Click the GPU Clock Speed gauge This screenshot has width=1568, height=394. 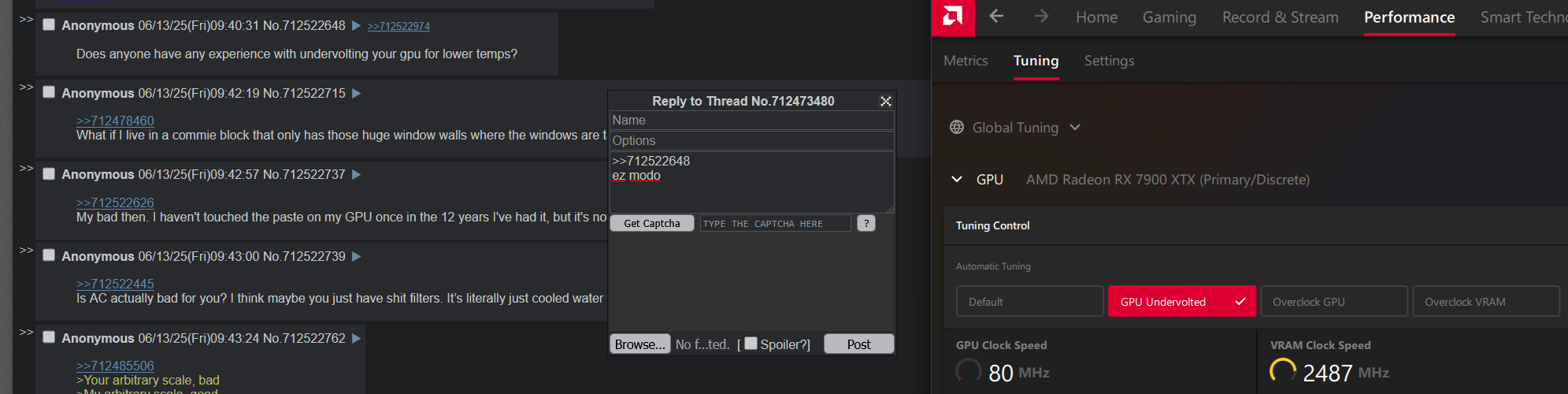[x=969, y=371]
